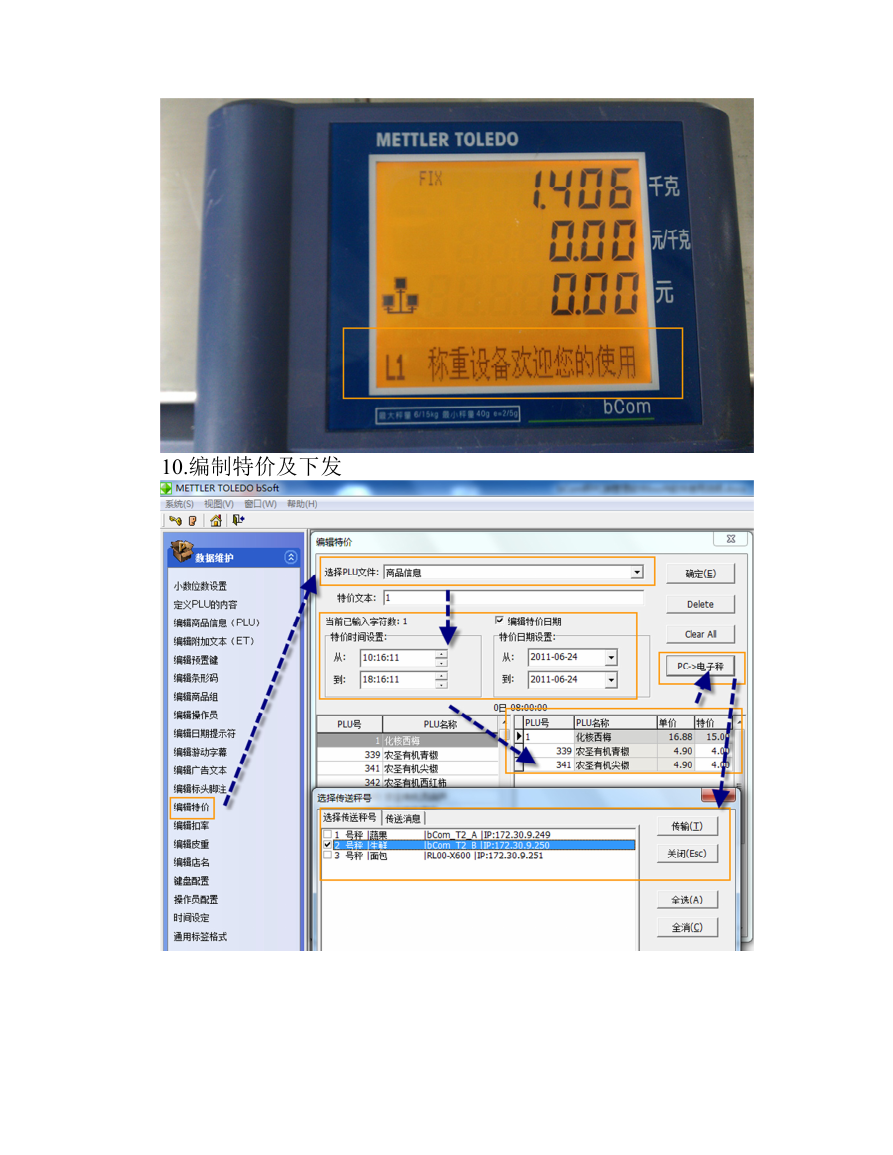Viewport: 893px width, 1155px height.
Task: Click the 关闭(Esc) button
Action: pos(687,854)
